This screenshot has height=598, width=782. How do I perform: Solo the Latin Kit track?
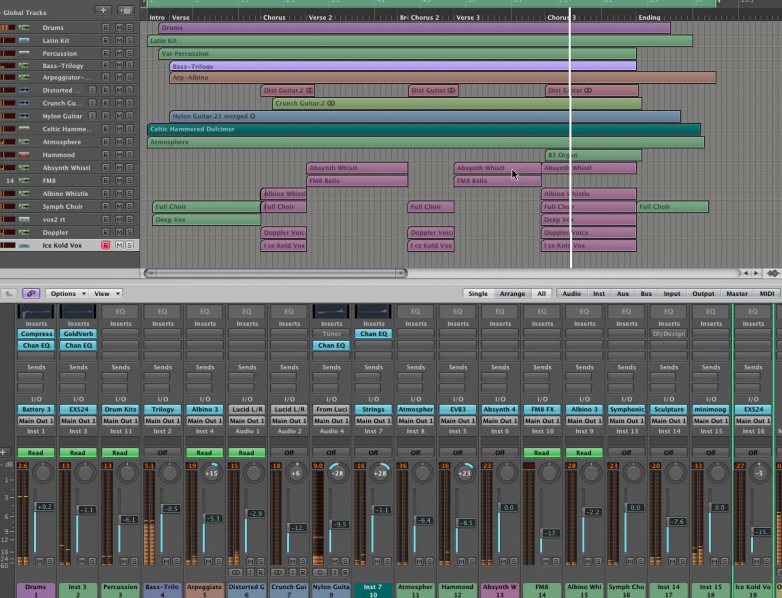point(130,40)
